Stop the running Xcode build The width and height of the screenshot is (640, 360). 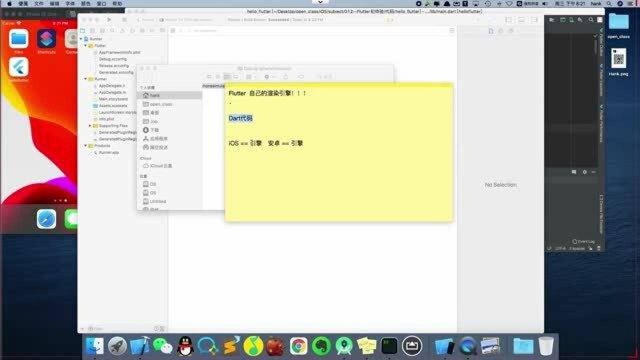click(x=124, y=20)
